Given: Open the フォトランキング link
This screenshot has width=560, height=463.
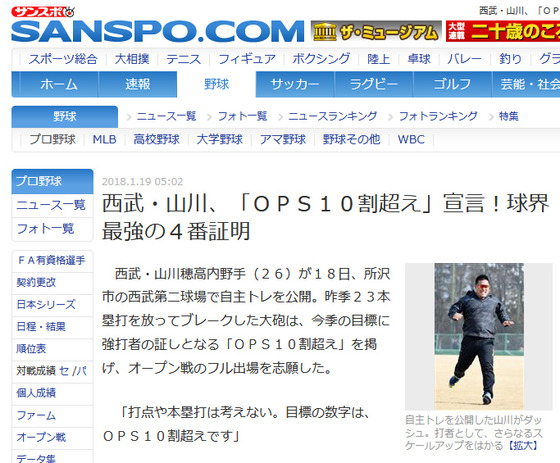Looking at the screenshot, I should click(x=438, y=116).
